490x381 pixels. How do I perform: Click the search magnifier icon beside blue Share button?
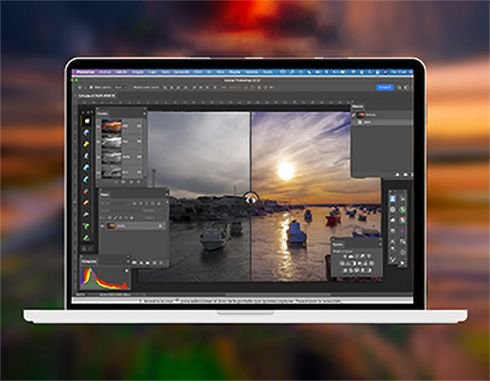[400, 87]
